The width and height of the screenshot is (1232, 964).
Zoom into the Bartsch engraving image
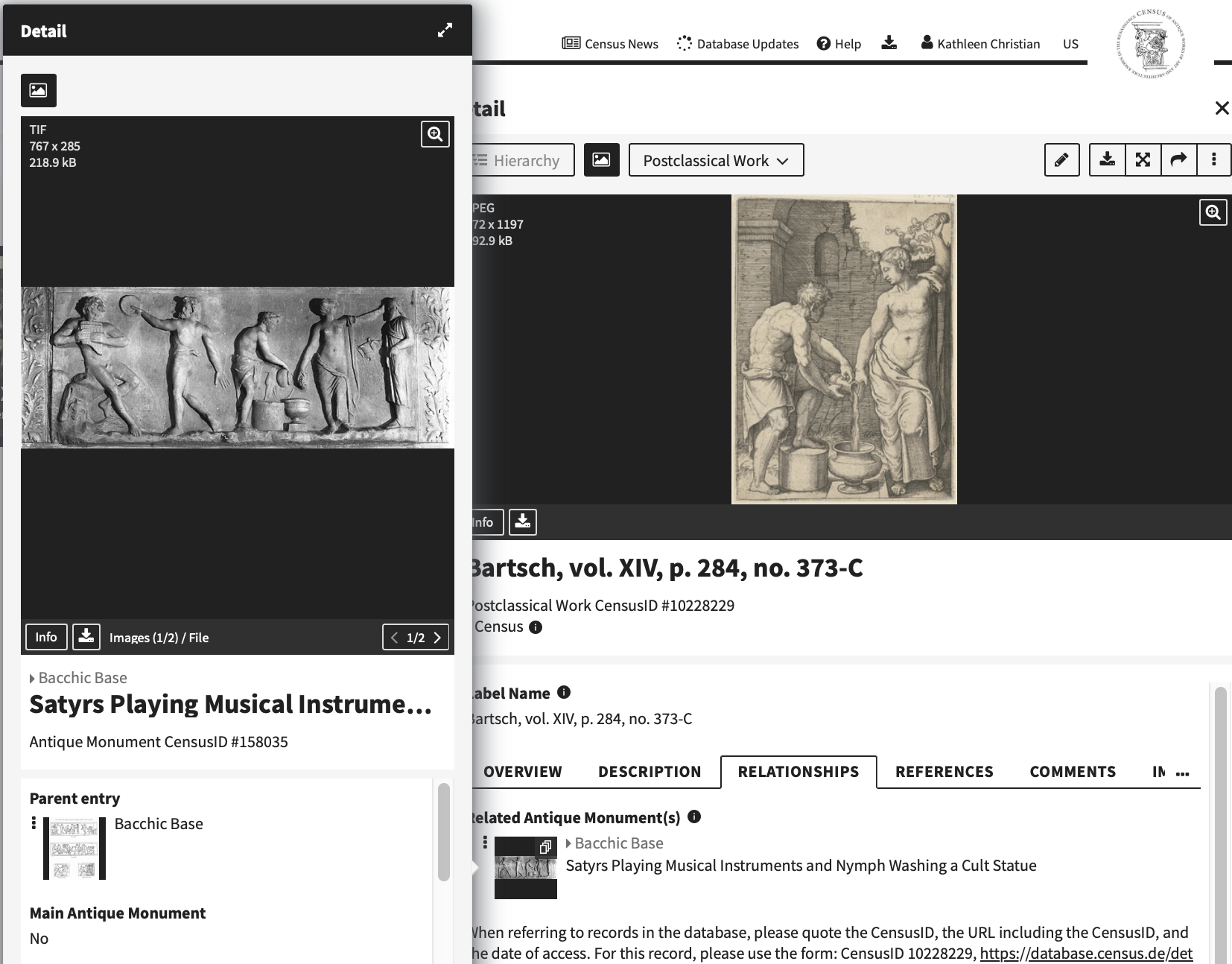[1213, 213]
